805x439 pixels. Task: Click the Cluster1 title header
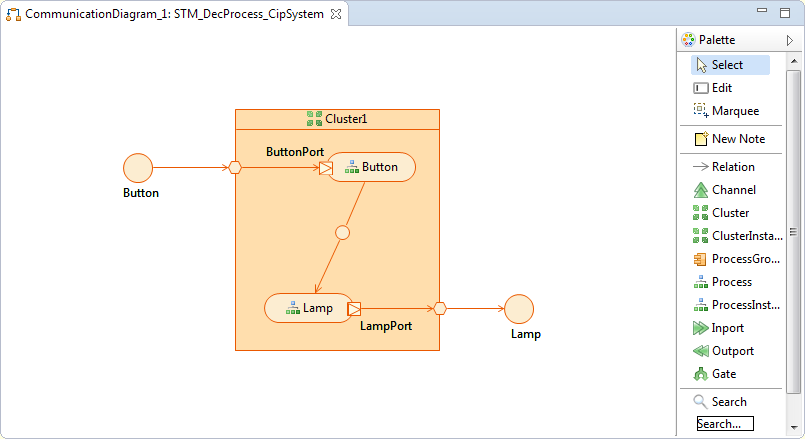pyautogui.click(x=337, y=119)
